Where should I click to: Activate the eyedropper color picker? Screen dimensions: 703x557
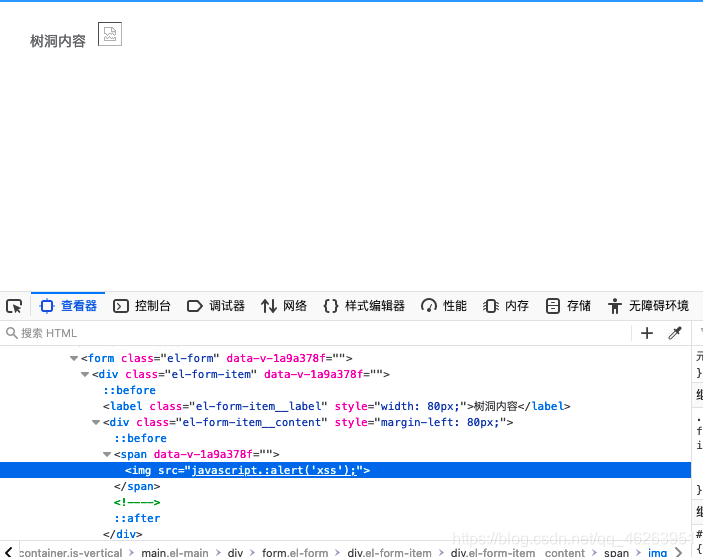click(675, 333)
